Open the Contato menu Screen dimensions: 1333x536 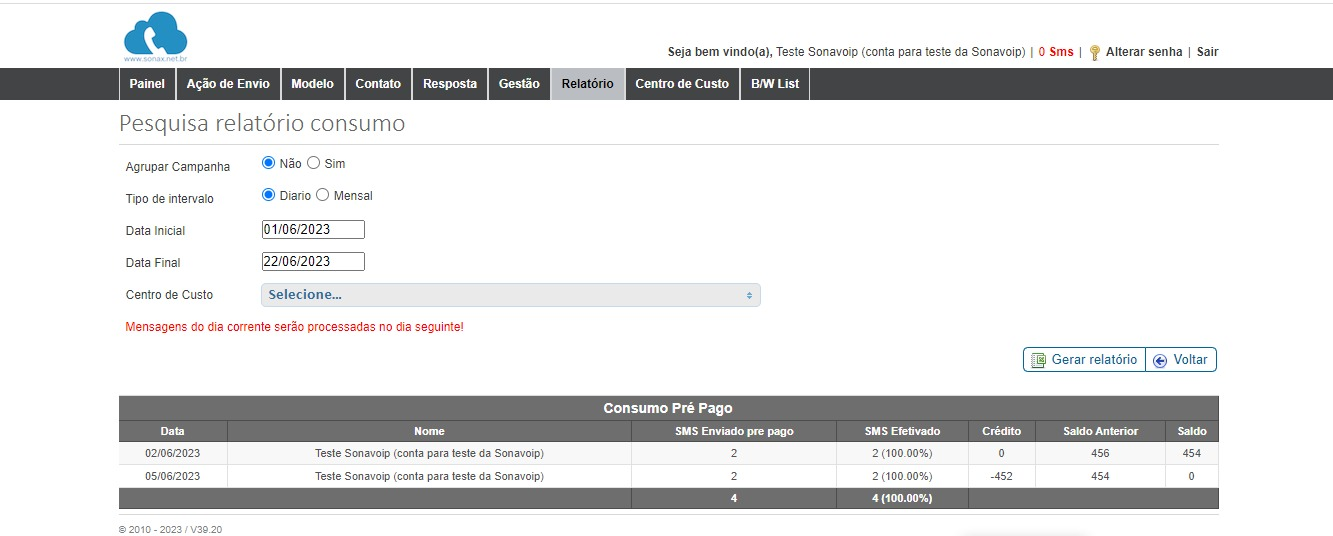(378, 84)
